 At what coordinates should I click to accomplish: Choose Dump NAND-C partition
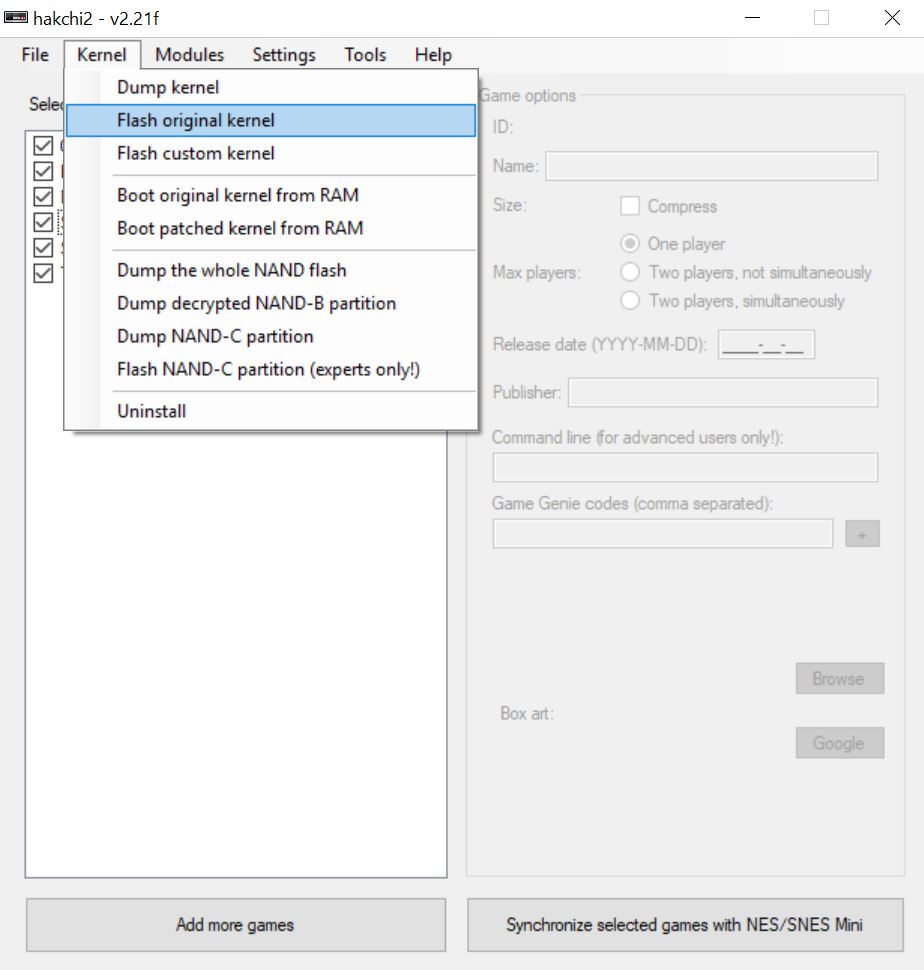pyautogui.click(x=271, y=336)
